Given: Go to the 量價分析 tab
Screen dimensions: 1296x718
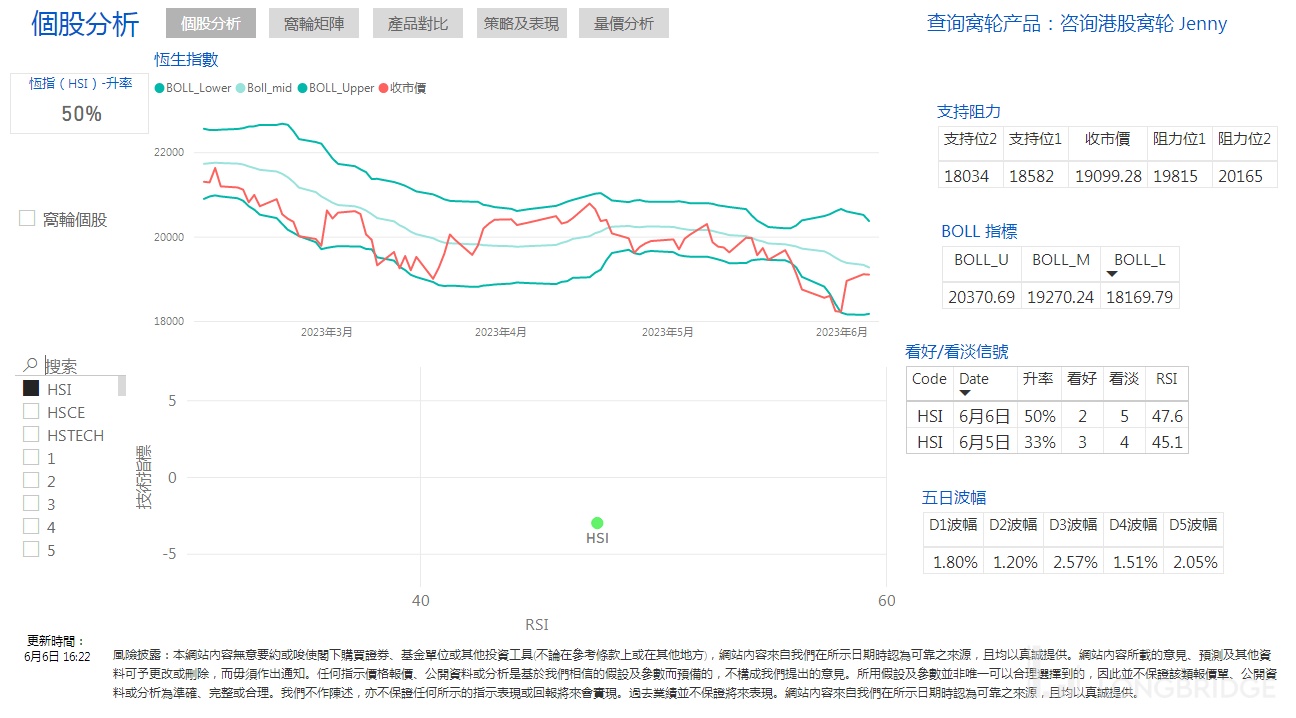Looking at the screenshot, I should (x=623, y=24).
